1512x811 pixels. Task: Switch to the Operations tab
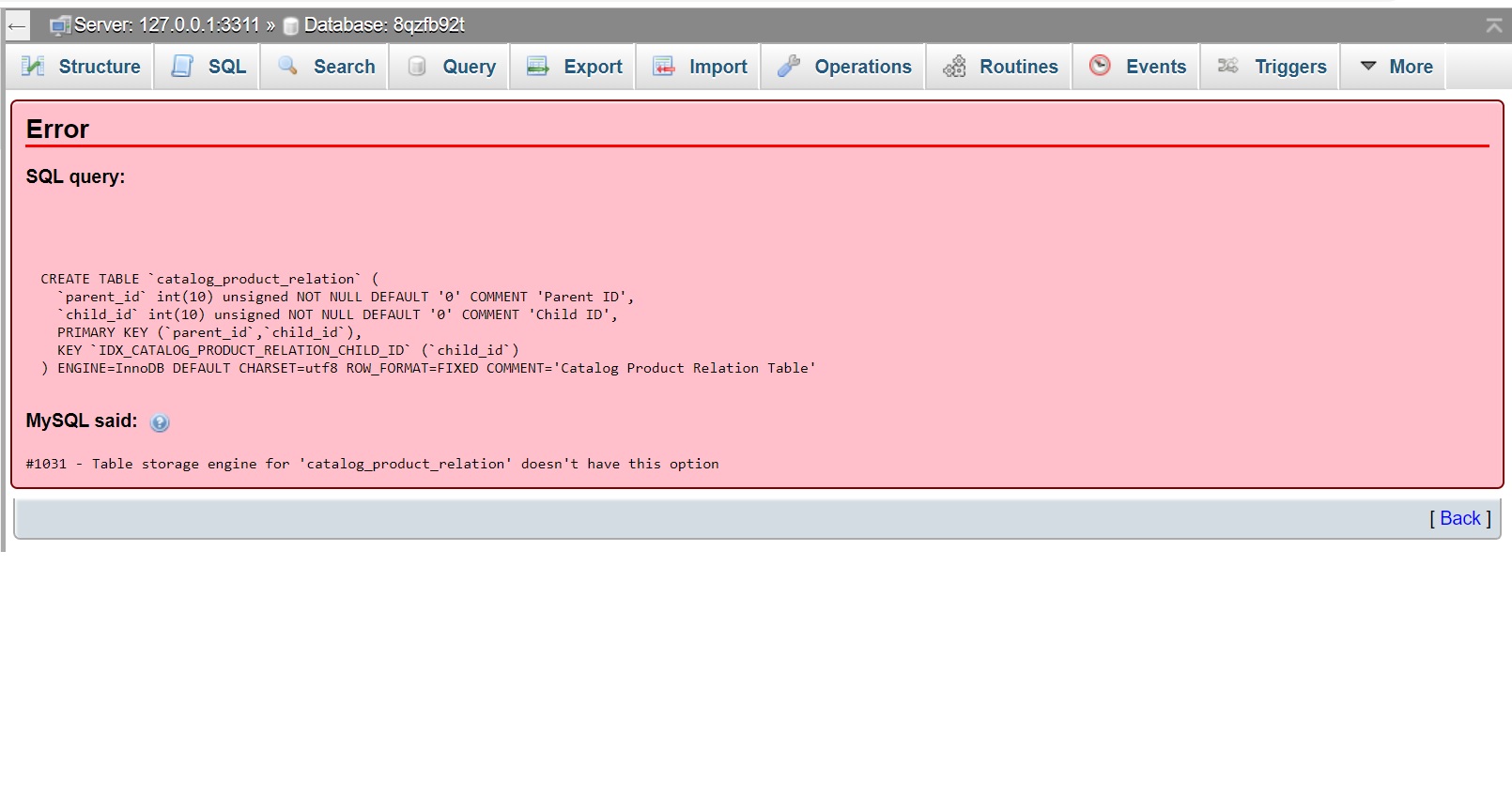(x=862, y=67)
